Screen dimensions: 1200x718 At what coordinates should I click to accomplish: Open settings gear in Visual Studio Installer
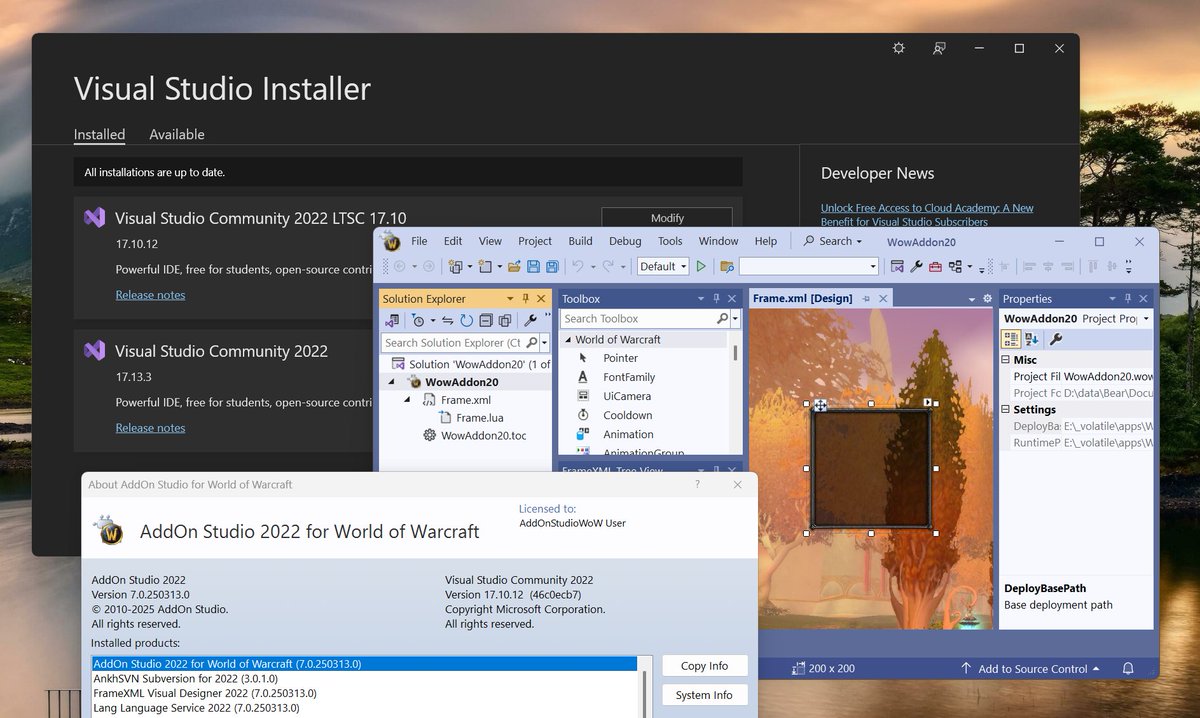tap(898, 48)
